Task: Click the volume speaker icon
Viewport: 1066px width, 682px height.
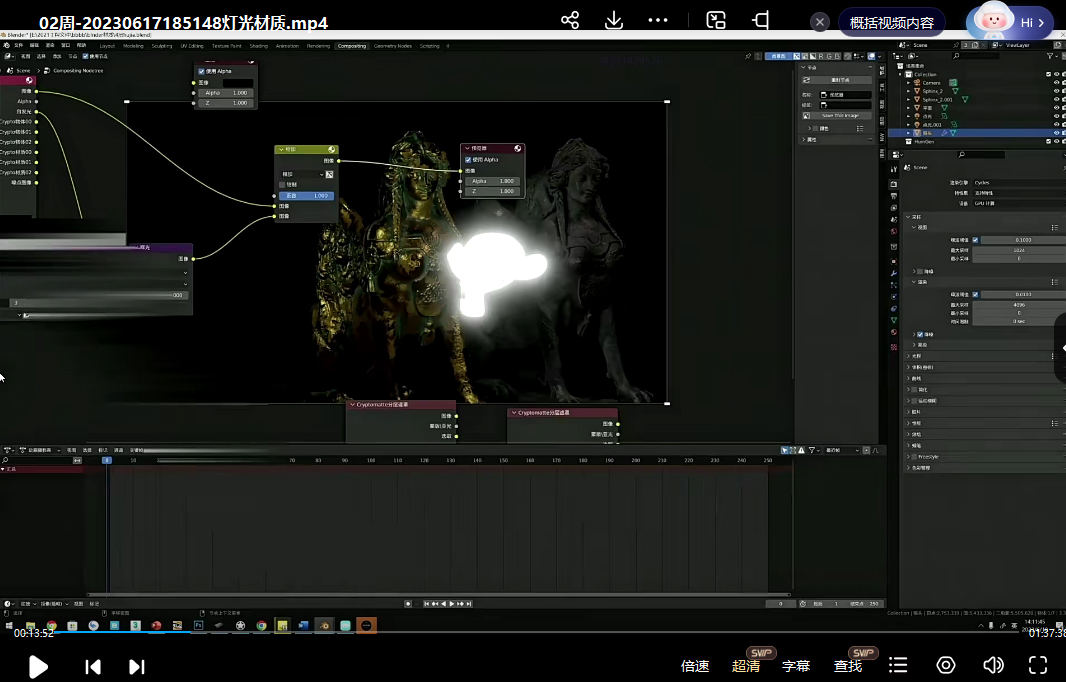Action: [992, 665]
